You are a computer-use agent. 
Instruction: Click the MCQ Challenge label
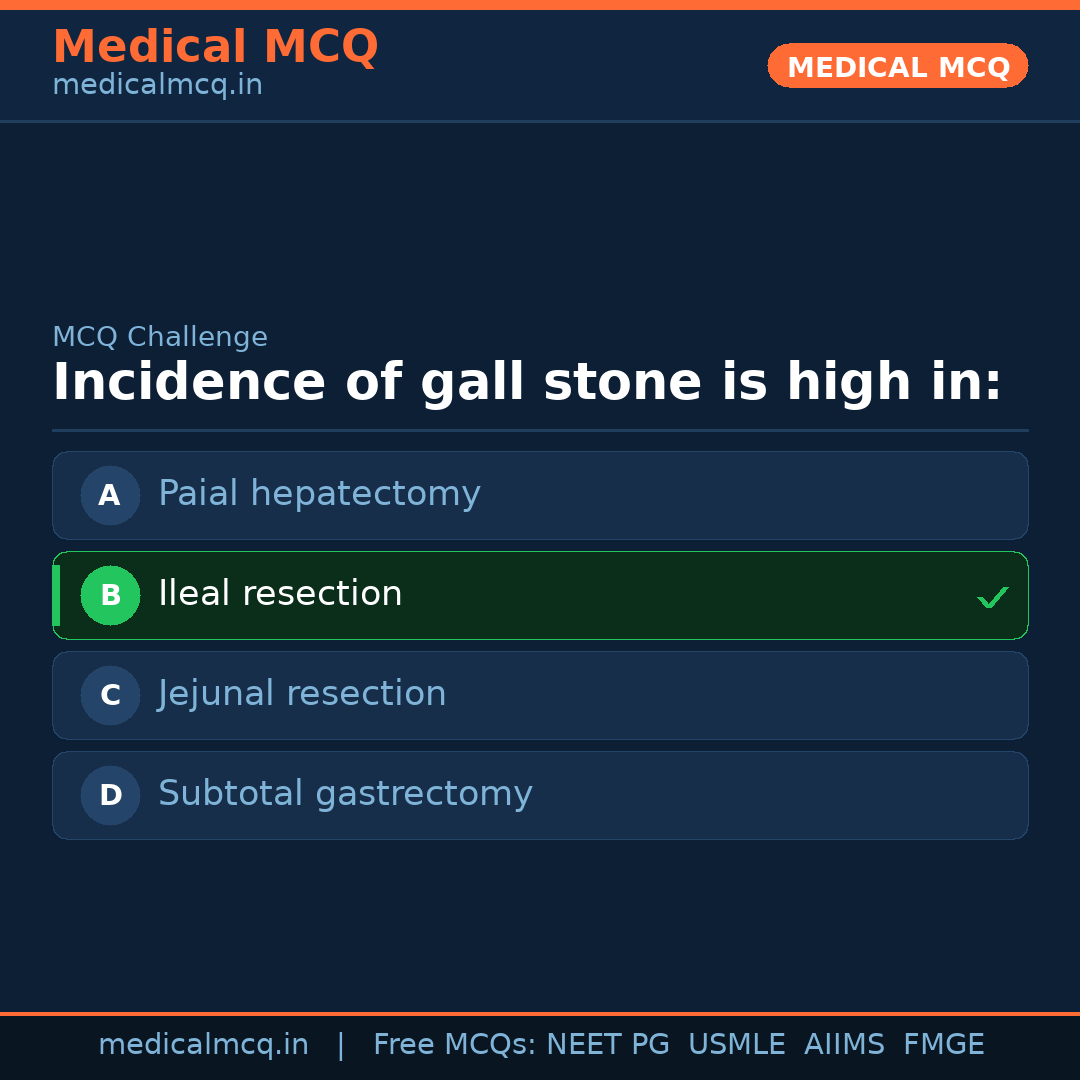click(160, 337)
